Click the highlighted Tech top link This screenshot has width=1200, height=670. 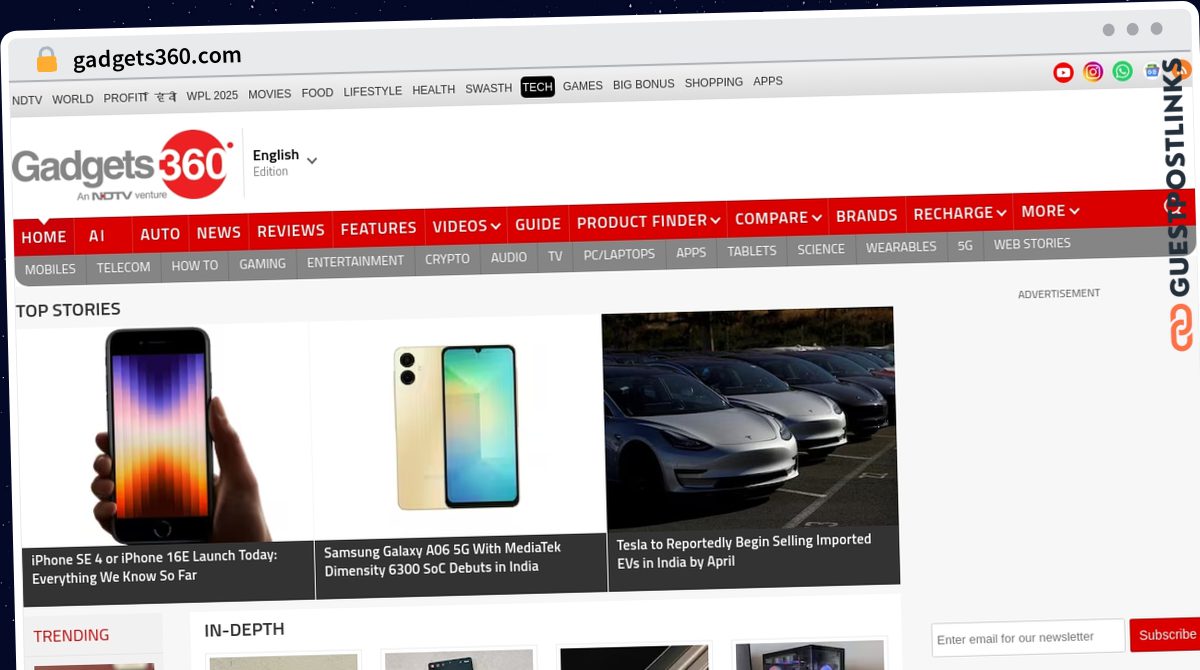(537, 87)
